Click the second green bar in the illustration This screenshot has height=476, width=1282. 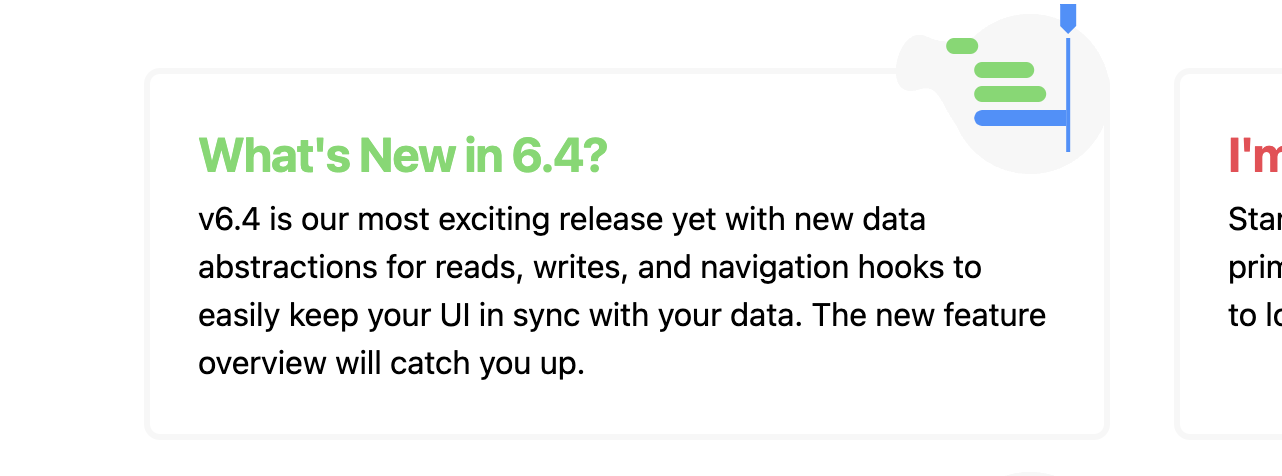(x=1004, y=70)
